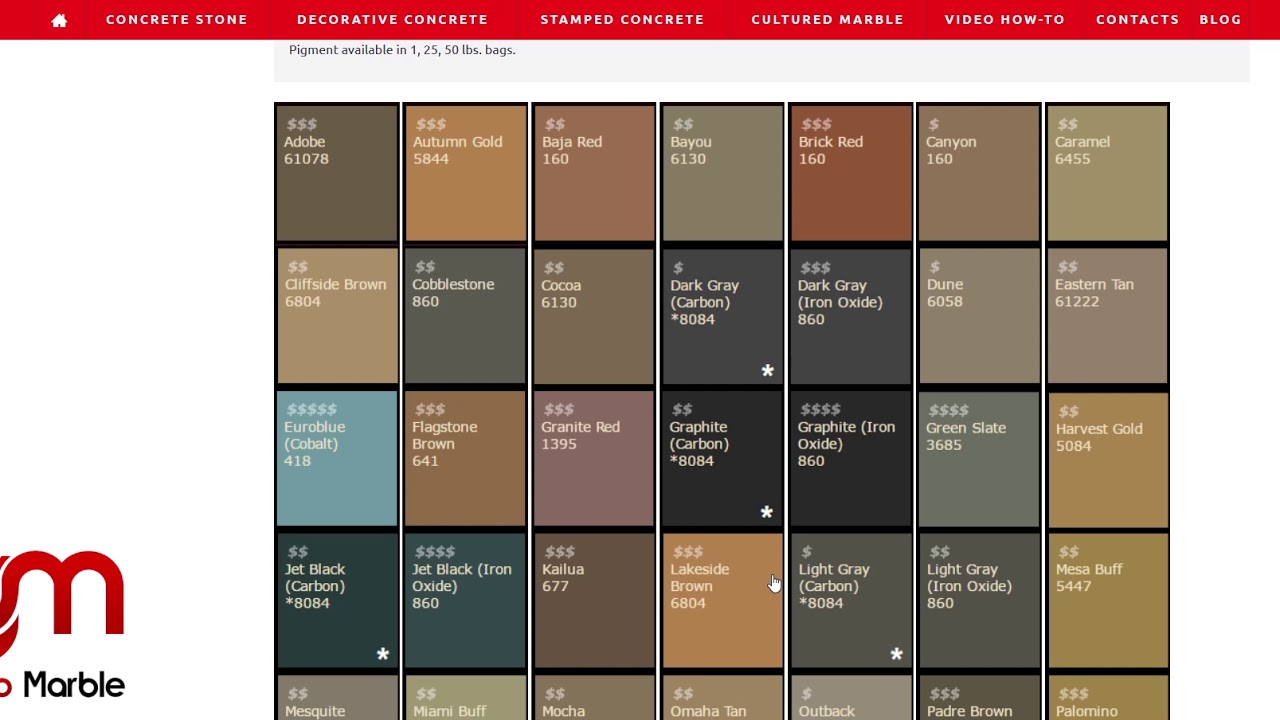1280x720 pixels.
Task: Pick the Graphite (Iron Oxide) swatch
Action: [x=851, y=458]
